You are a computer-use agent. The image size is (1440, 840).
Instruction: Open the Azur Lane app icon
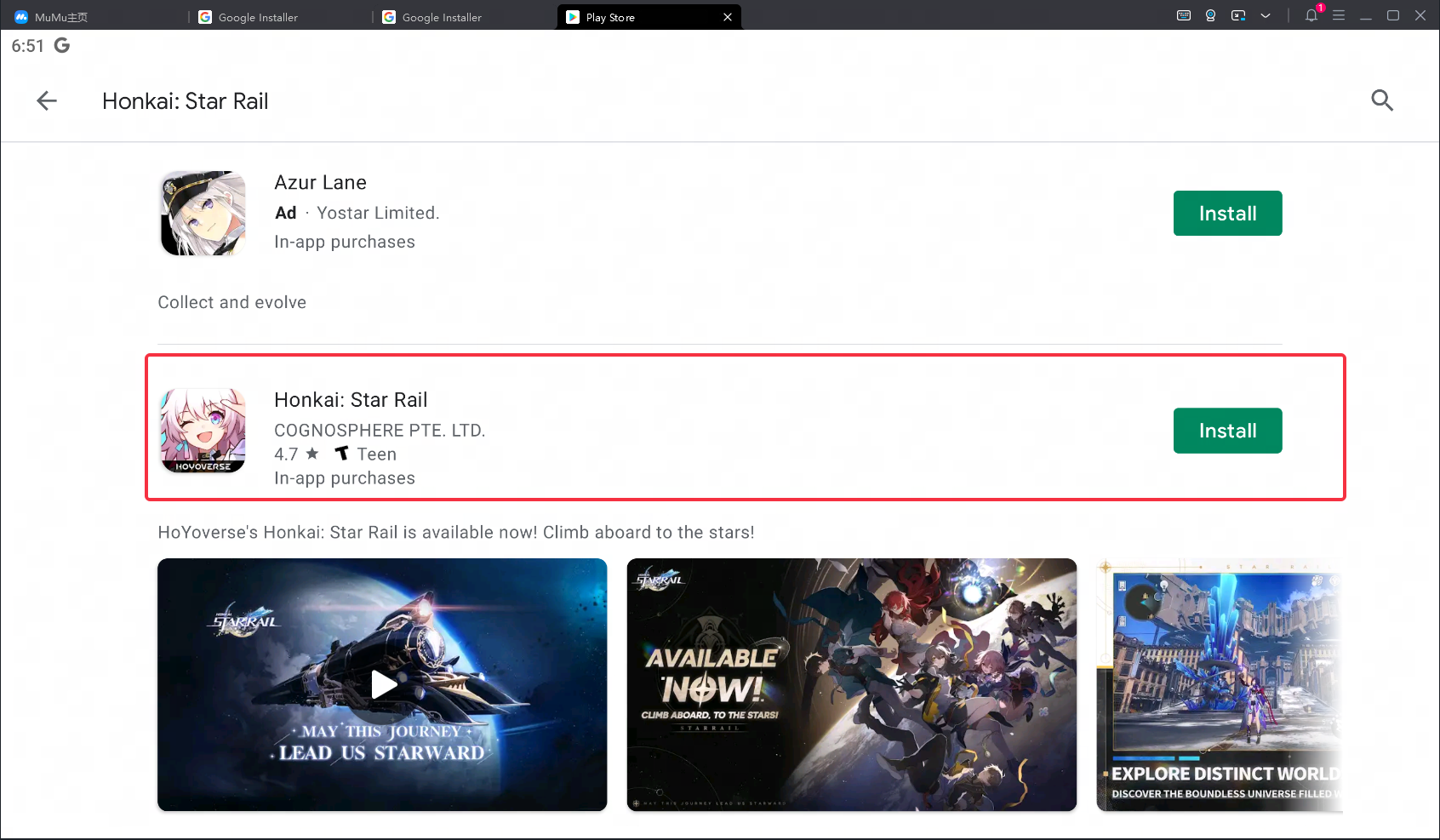point(203,213)
